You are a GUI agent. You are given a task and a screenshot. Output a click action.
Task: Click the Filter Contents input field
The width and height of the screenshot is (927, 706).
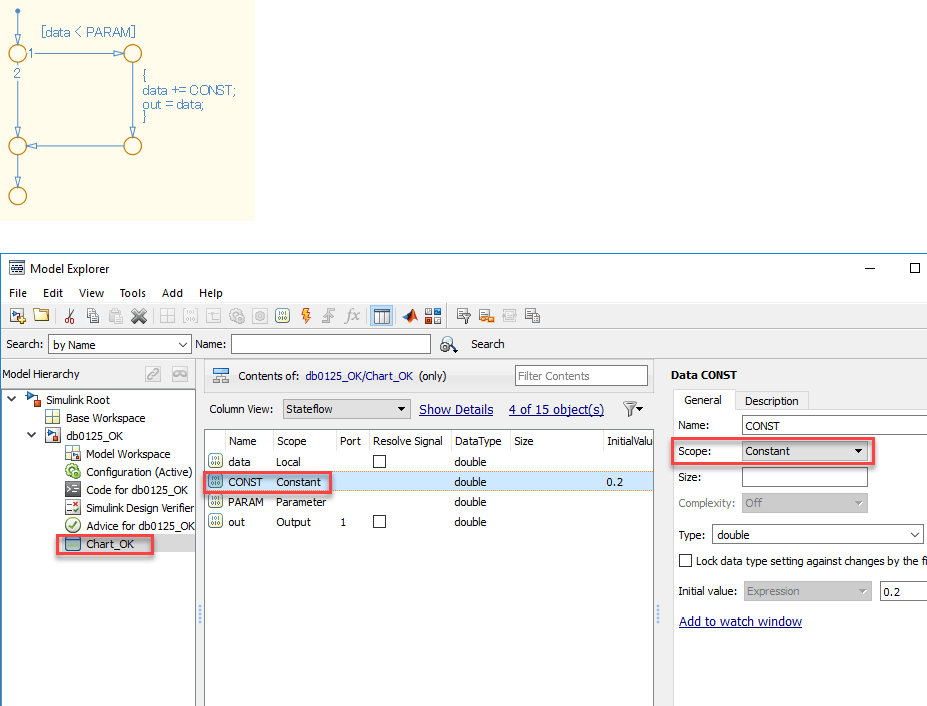[x=581, y=376]
